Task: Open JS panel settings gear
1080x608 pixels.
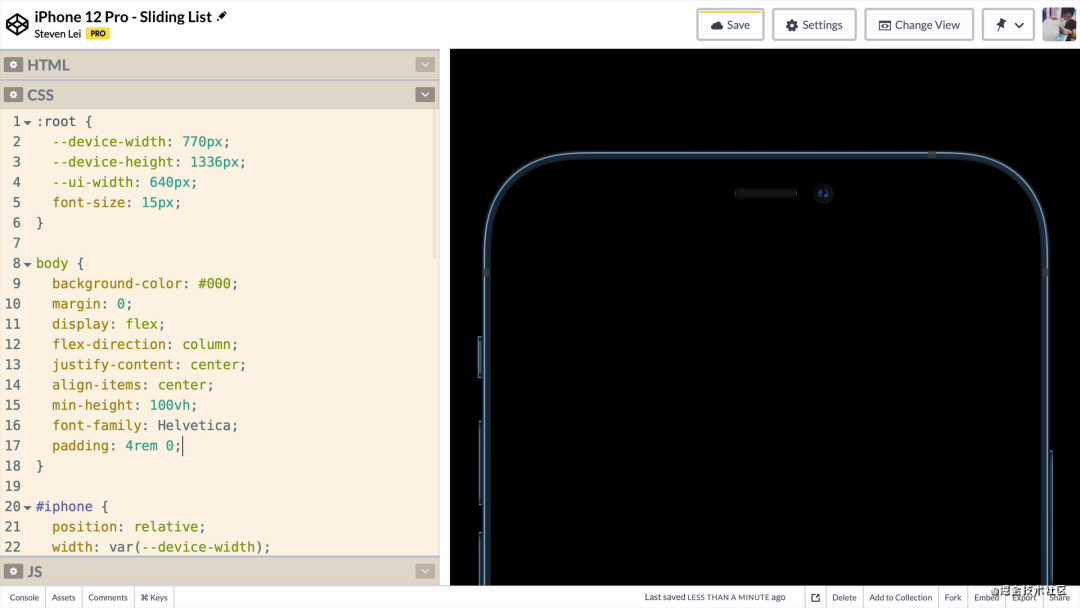Action: tap(13, 572)
